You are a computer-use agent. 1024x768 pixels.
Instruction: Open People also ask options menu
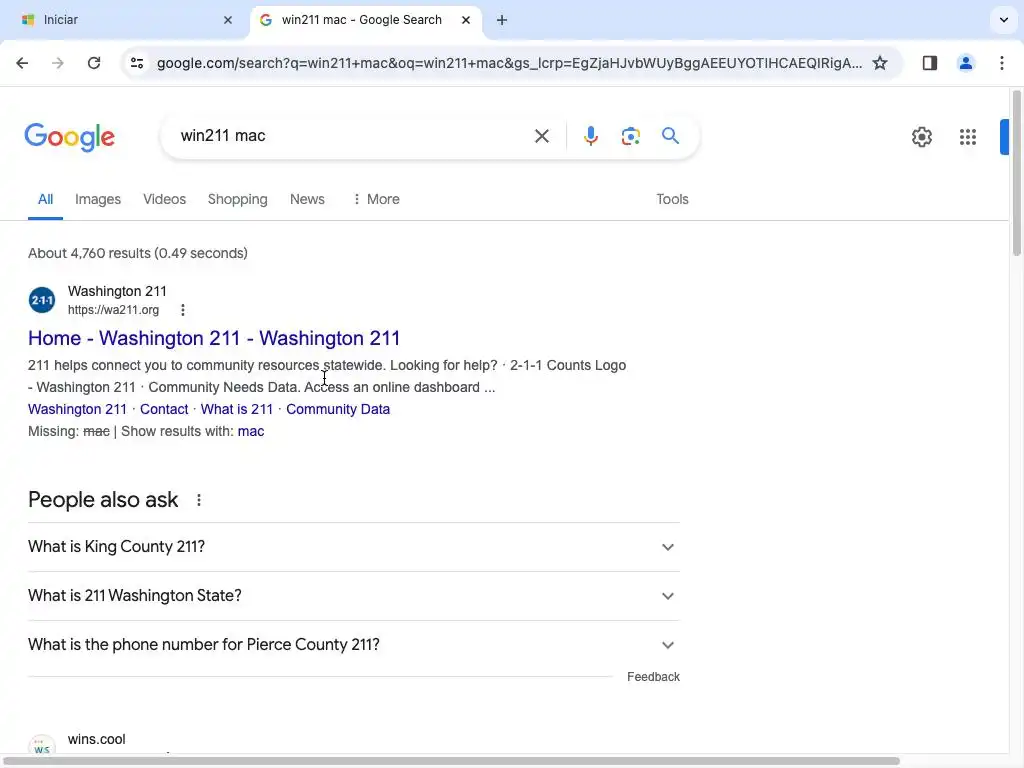(199, 500)
